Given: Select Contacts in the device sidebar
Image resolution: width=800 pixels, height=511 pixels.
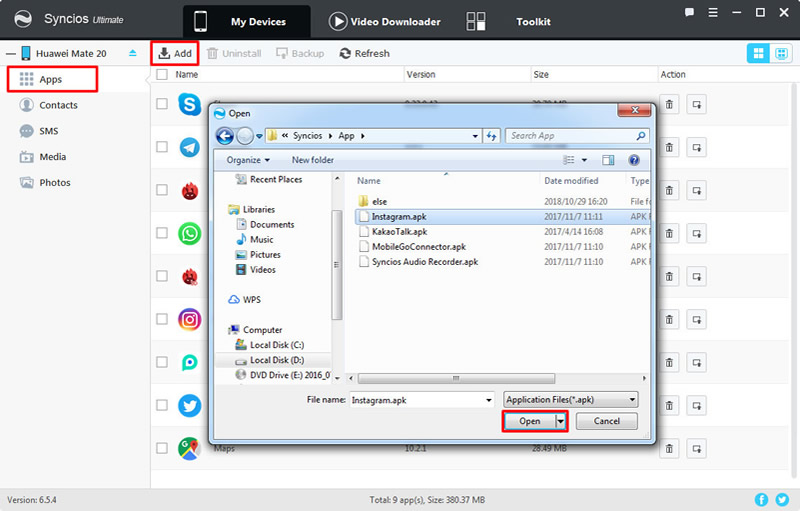Looking at the screenshot, I should pyautogui.click(x=48, y=105).
